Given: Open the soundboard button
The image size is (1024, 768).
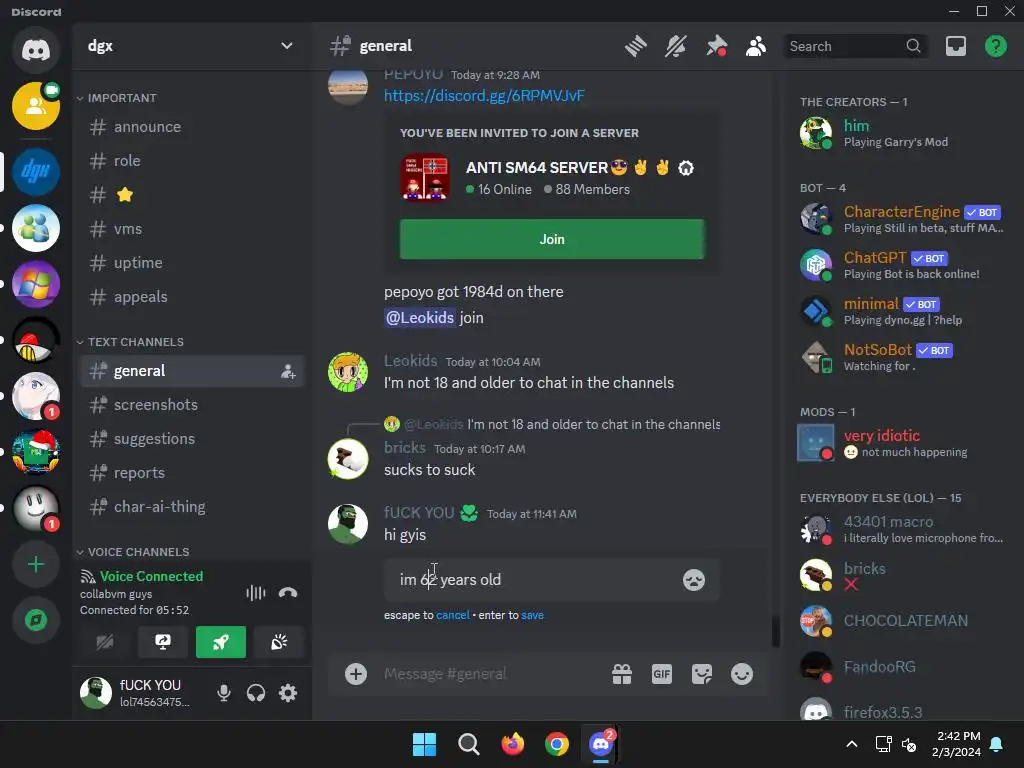Looking at the screenshot, I should pos(279,643).
